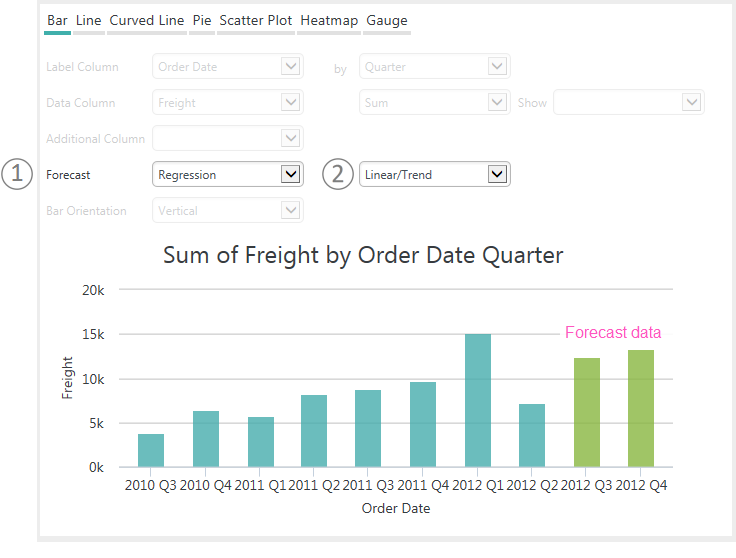The width and height of the screenshot is (736, 558).
Task: Click the Forecast label
Action: pos(68,175)
